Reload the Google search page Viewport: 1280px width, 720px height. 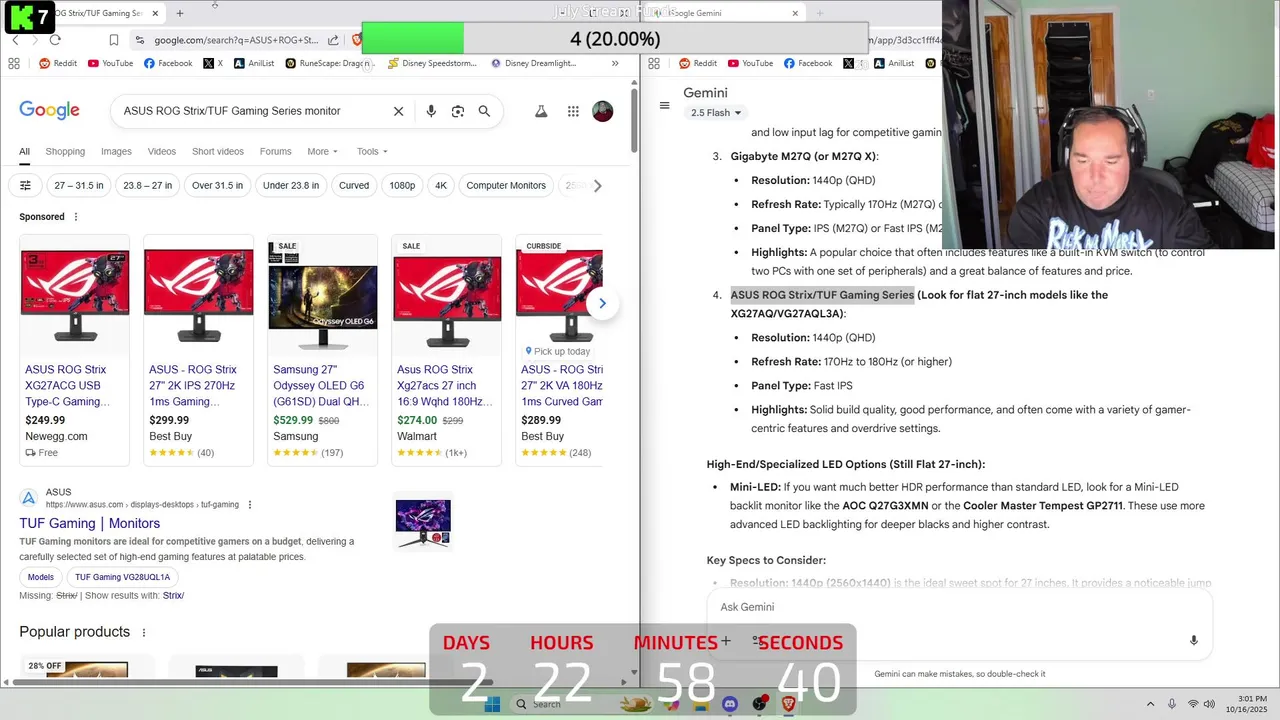tap(55, 40)
